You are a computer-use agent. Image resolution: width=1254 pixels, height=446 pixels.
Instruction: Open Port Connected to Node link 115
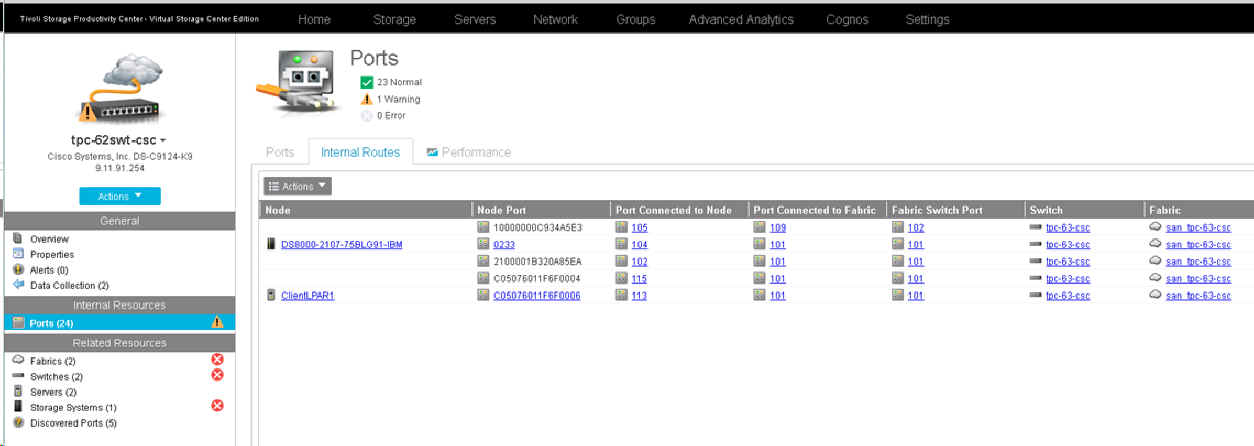(639, 278)
